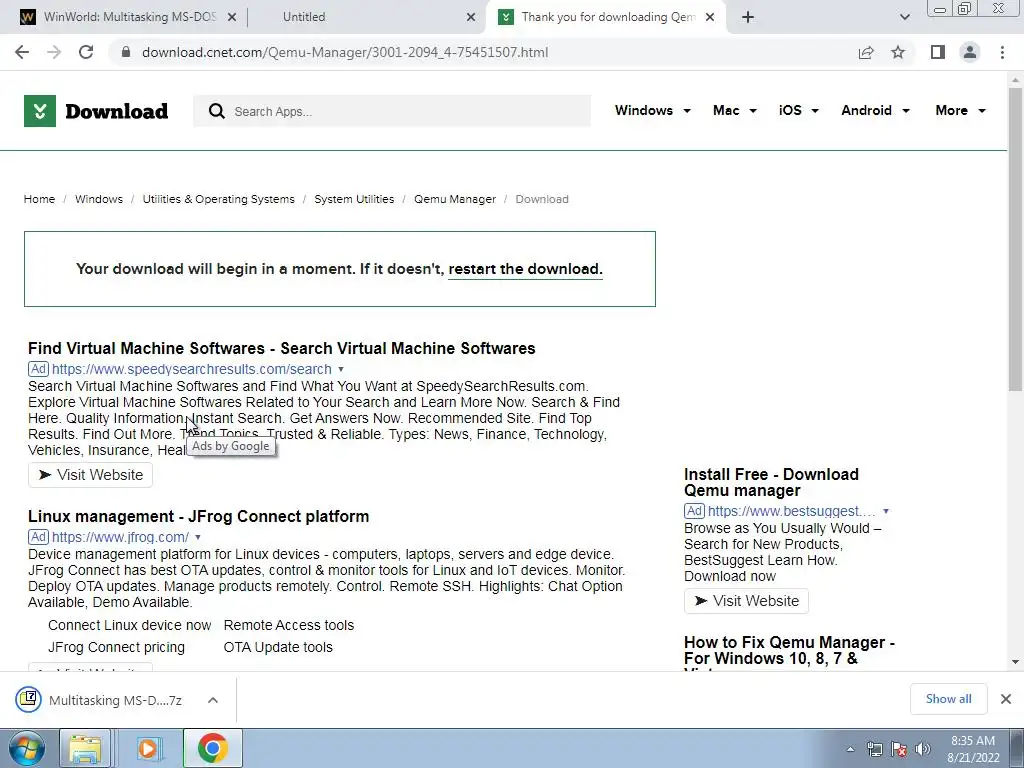
Task: Reload the current page
Action: (x=86, y=52)
